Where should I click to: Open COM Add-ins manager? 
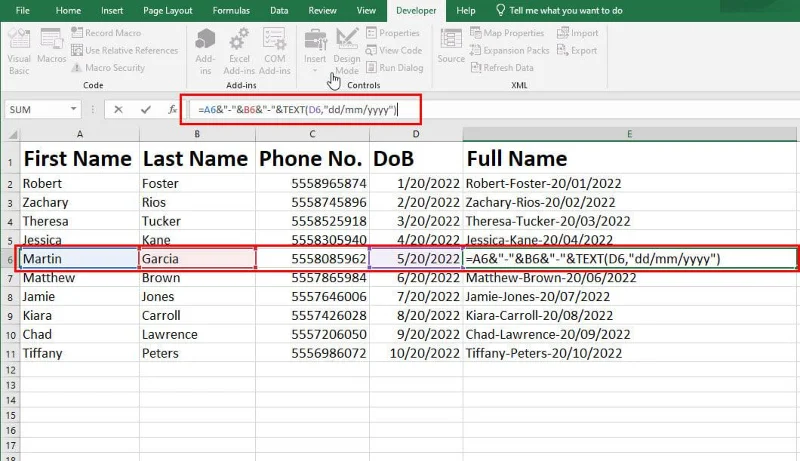click(x=274, y=50)
